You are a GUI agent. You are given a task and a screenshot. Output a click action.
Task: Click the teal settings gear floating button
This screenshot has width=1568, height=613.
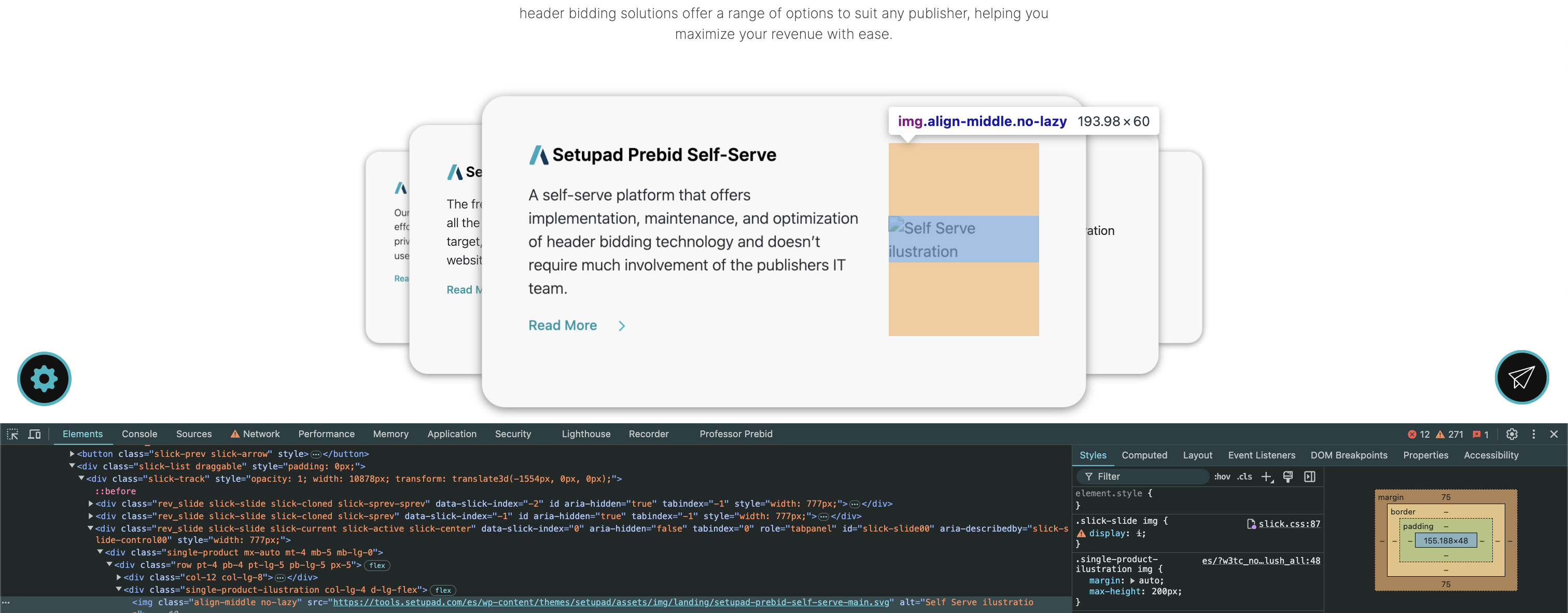pyautogui.click(x=45, y=379)
